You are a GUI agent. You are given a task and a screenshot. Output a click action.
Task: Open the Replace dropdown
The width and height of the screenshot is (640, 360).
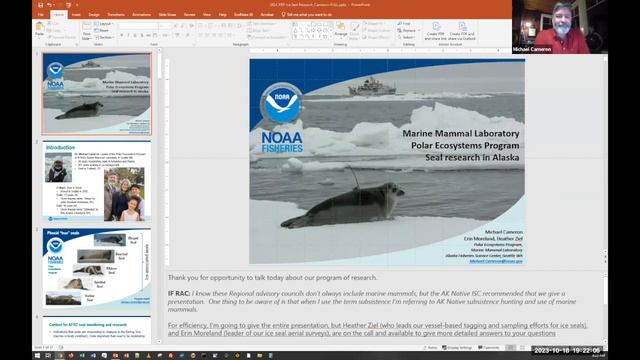coord(409,31)
